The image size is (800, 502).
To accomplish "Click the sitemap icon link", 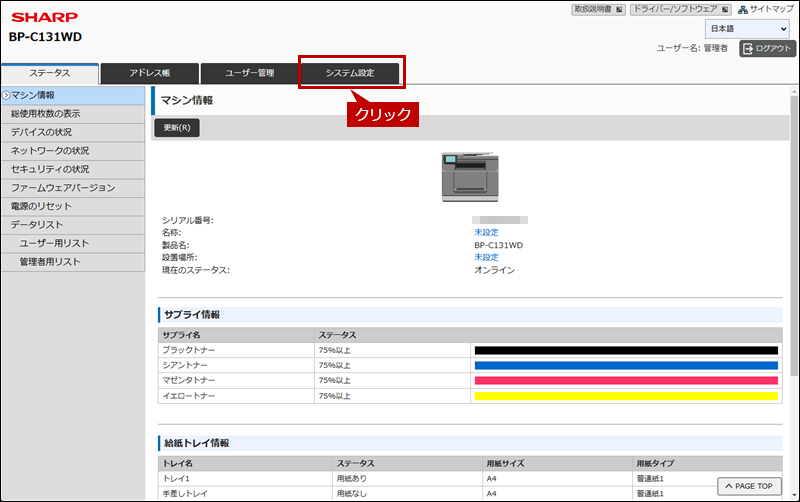I will coord(744,9).
